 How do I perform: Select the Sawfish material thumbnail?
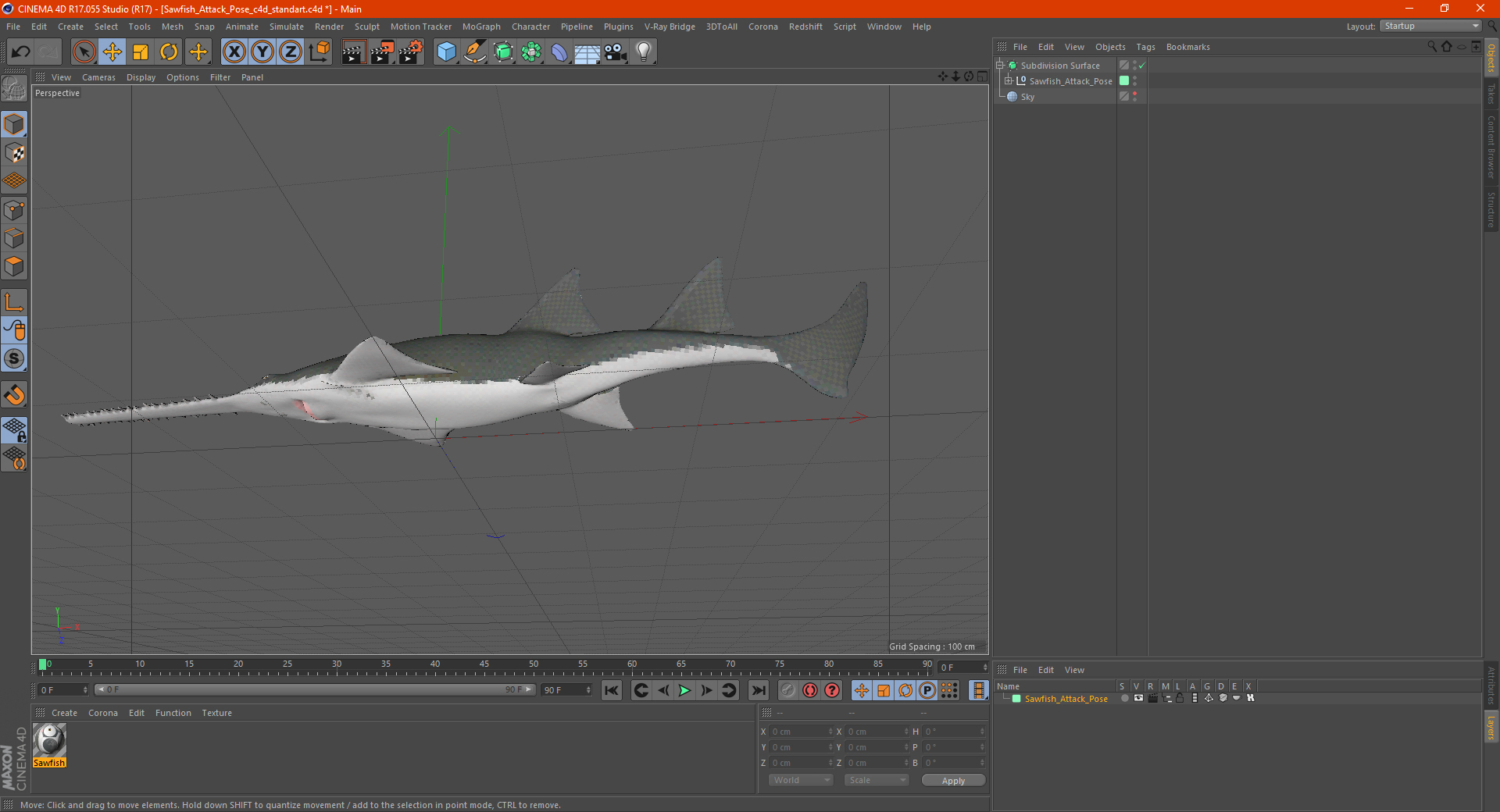[x=49, y=740]
